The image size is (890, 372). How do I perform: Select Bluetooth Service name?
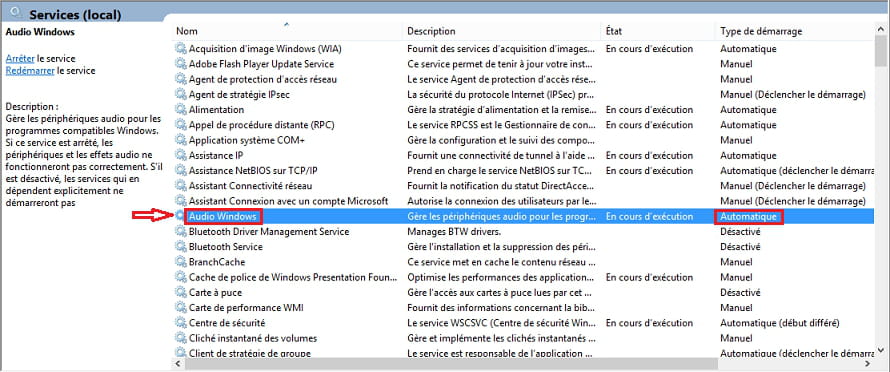coord(226,246)
